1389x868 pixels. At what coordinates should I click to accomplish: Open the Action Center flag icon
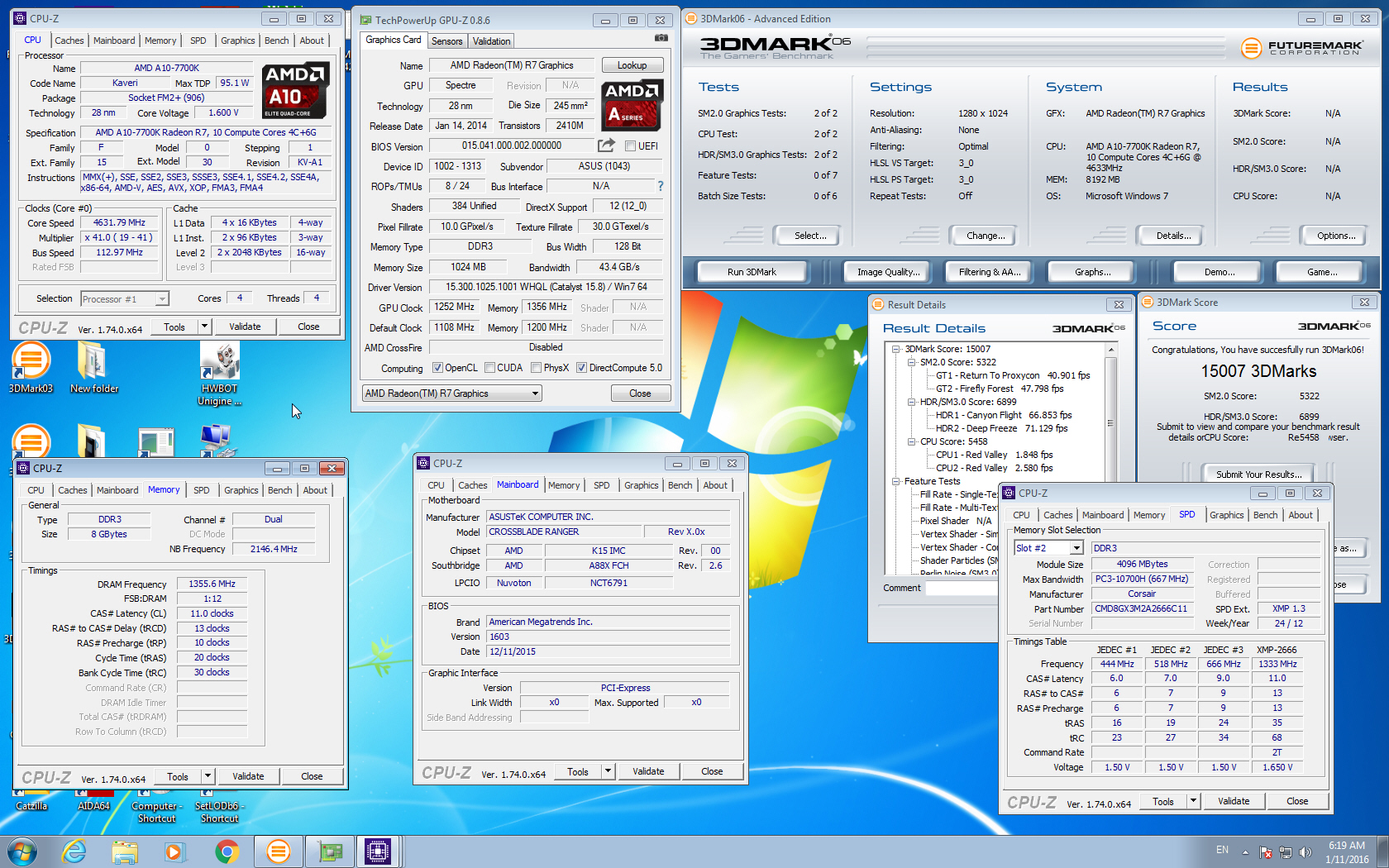(x=1266, y=851)
